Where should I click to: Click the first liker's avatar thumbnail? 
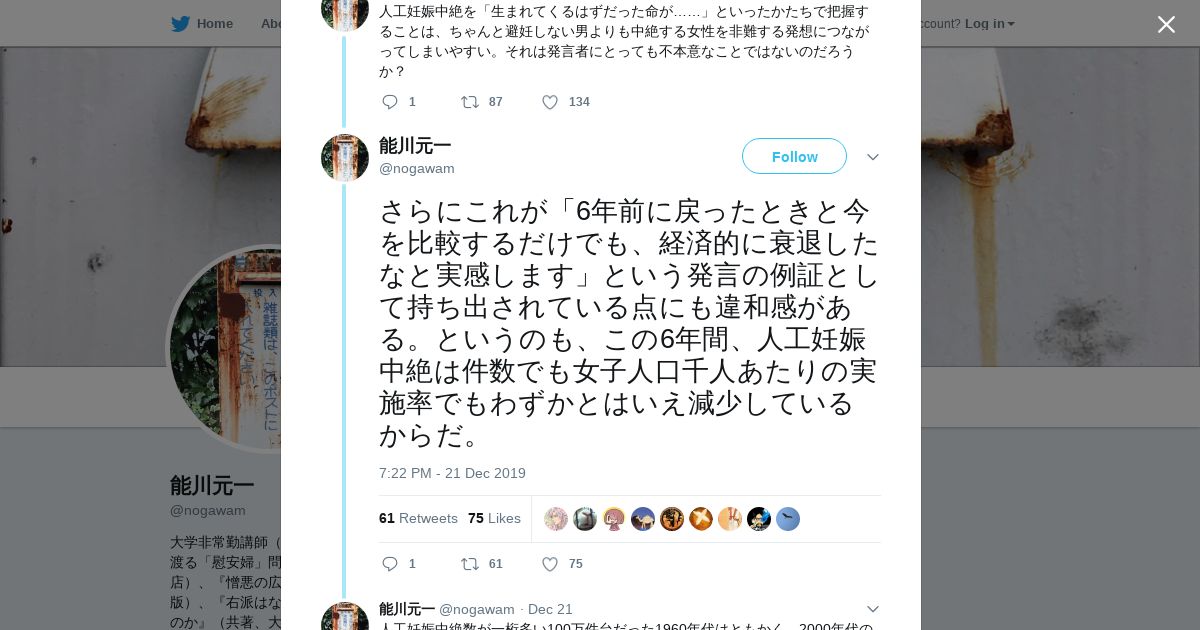(556, 519)
